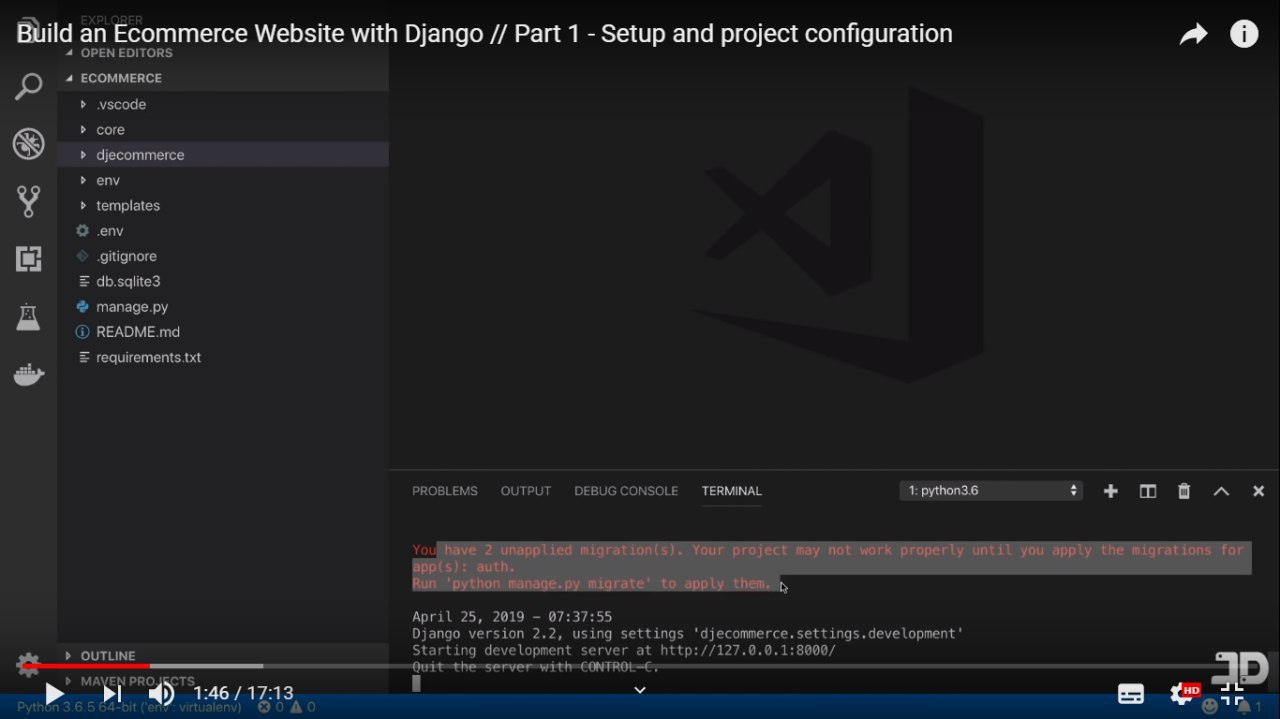Open the .gitignore file
The height and width of the screenshot is (719, 1280).
pyautogui.click(x=222, y=256)
